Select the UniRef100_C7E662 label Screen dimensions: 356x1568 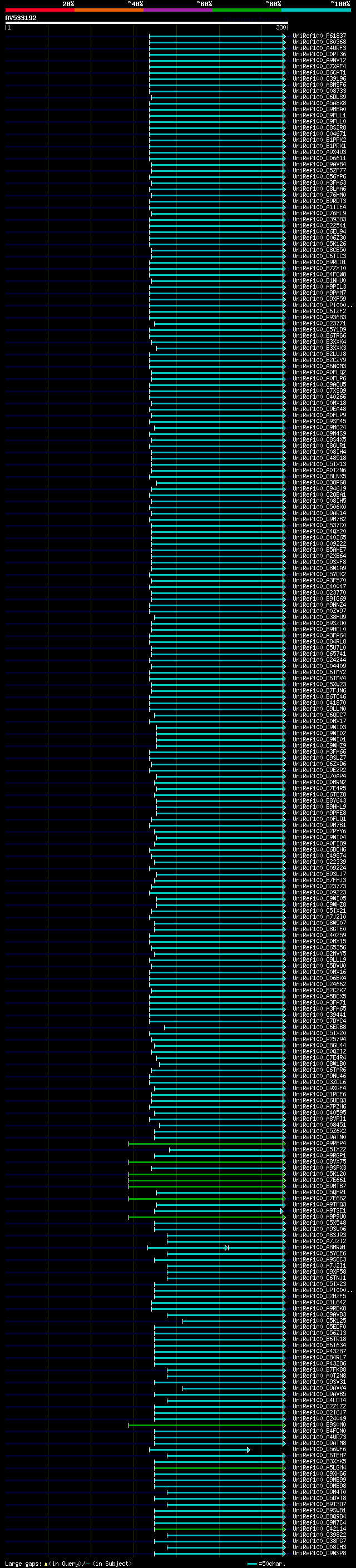pyautogui.click(x=319, y=1198)
